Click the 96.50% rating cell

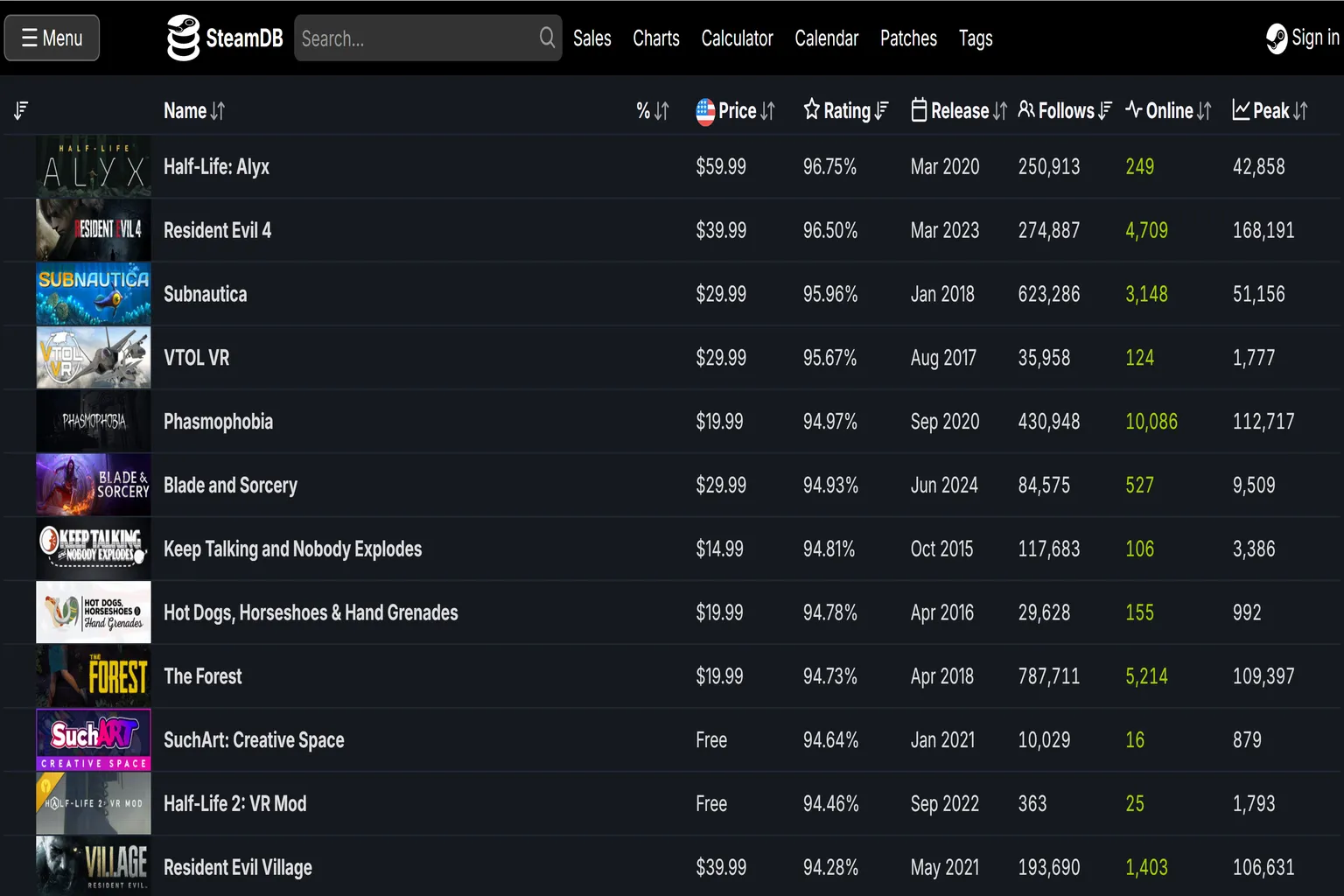click(x=830, y=231)
